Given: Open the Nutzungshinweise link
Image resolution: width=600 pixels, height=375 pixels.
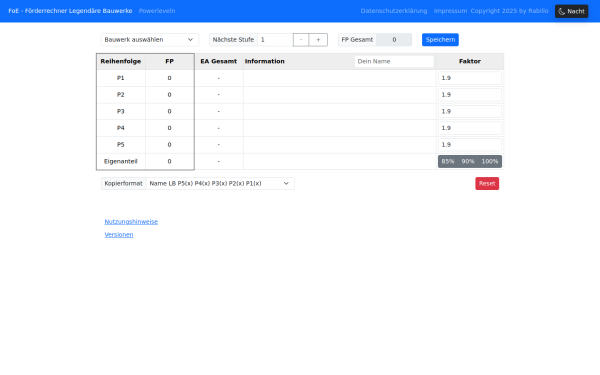Looking at the screenshot, I should [131, 222].
